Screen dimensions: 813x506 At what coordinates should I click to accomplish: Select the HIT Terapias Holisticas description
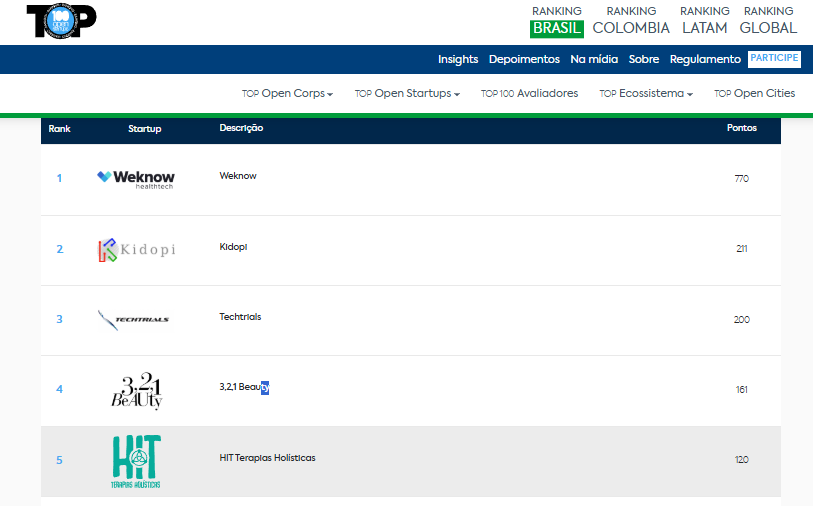(268, 458)
